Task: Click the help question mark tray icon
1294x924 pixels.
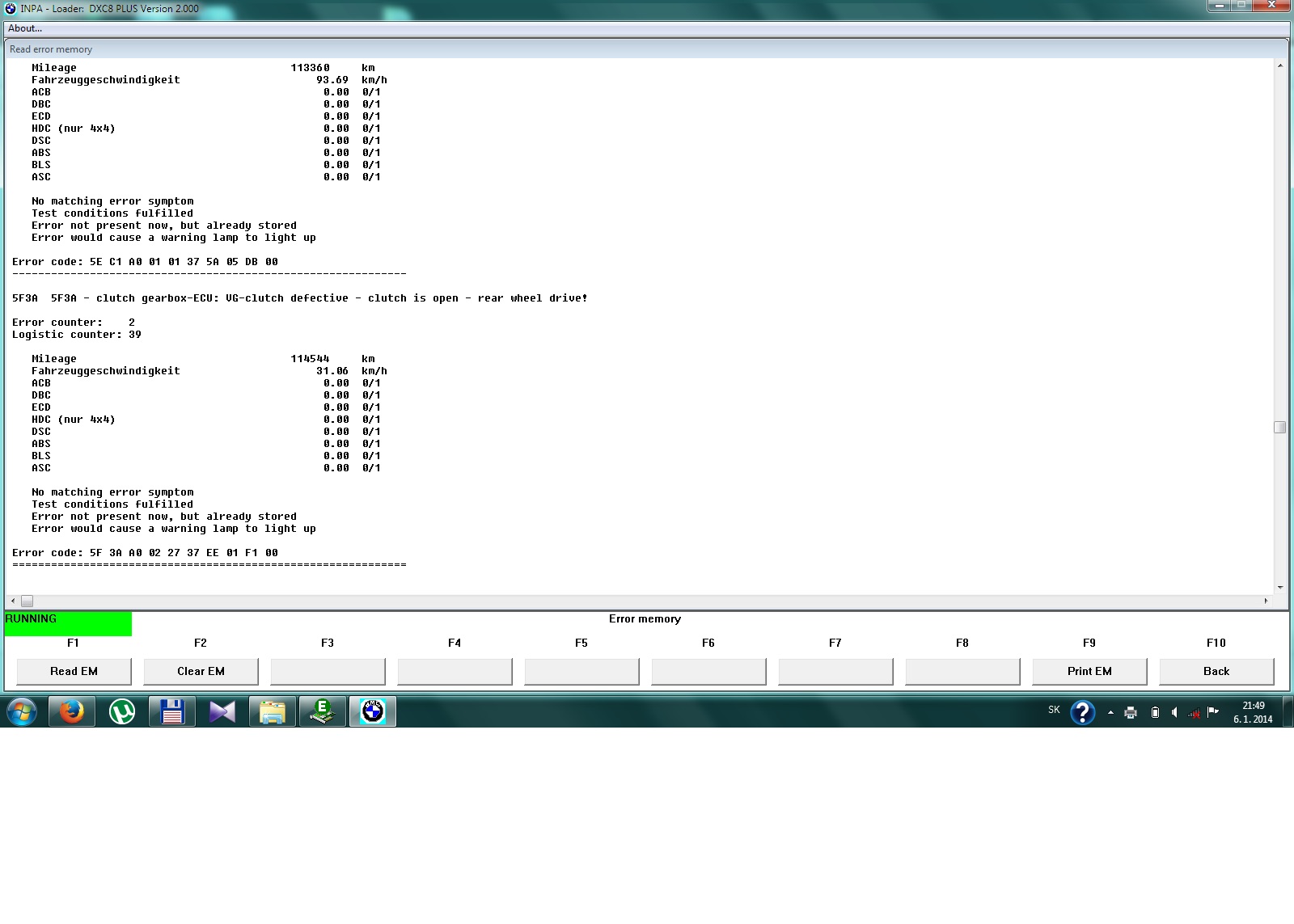Action: click(x=1082, y=711)
